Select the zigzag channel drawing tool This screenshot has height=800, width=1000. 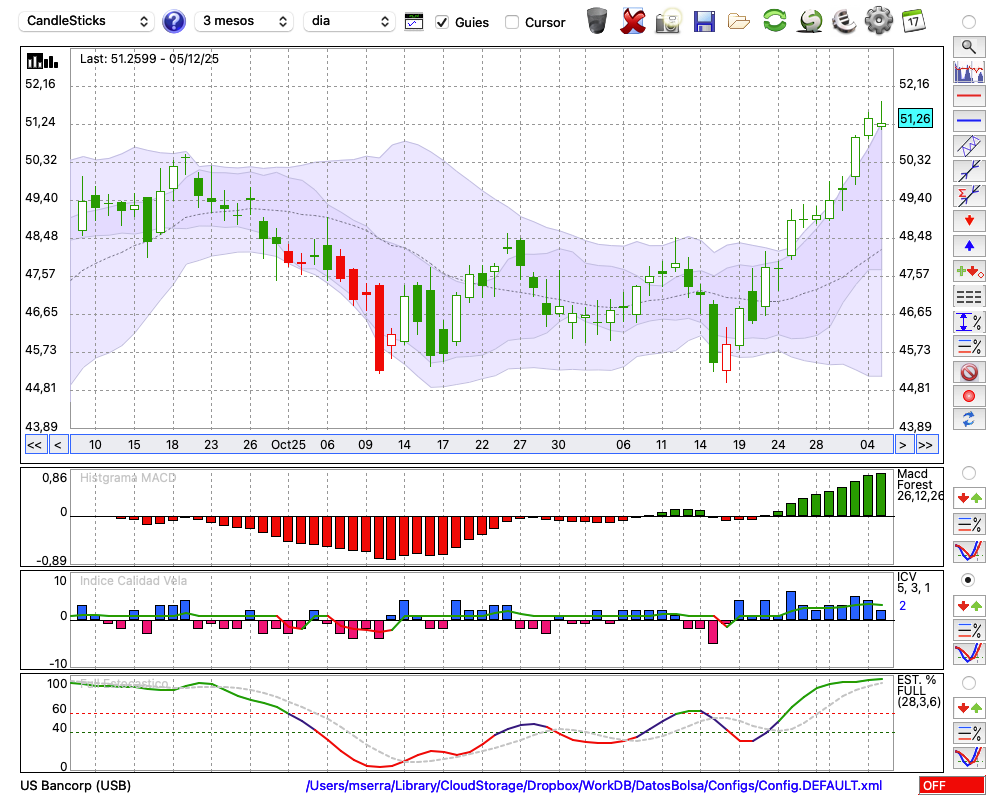[969, 146]
